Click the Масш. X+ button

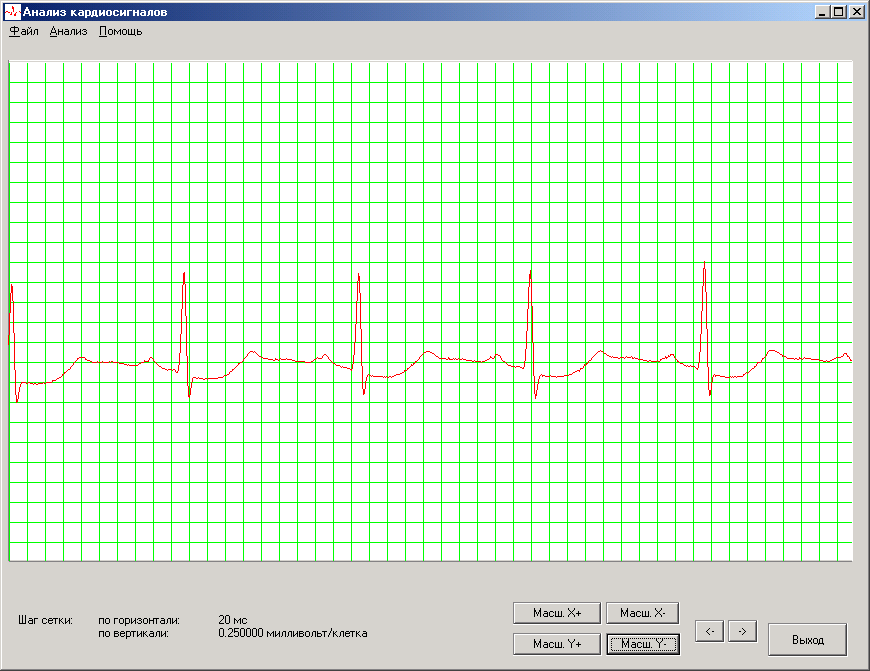coord(557,613)
